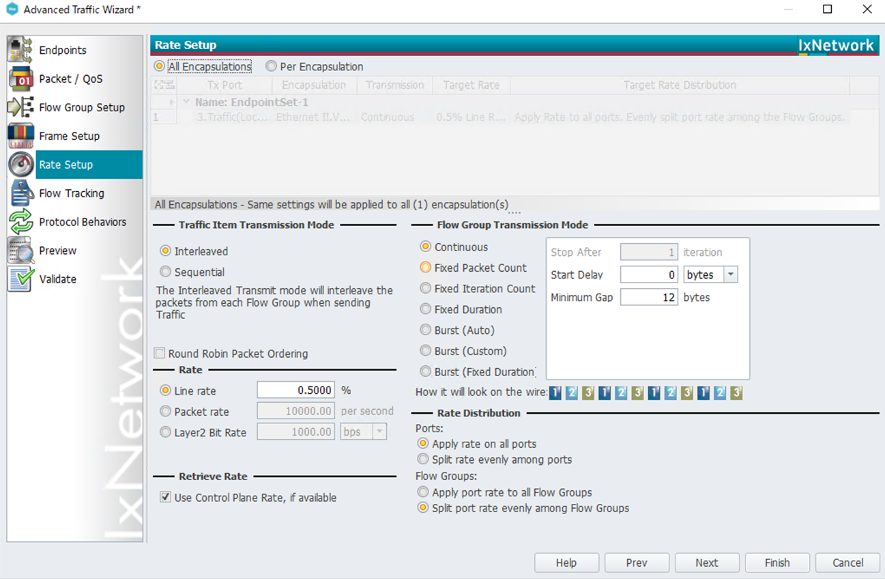Click the Endpoints icon in the sidebar

tap(21, 50)
